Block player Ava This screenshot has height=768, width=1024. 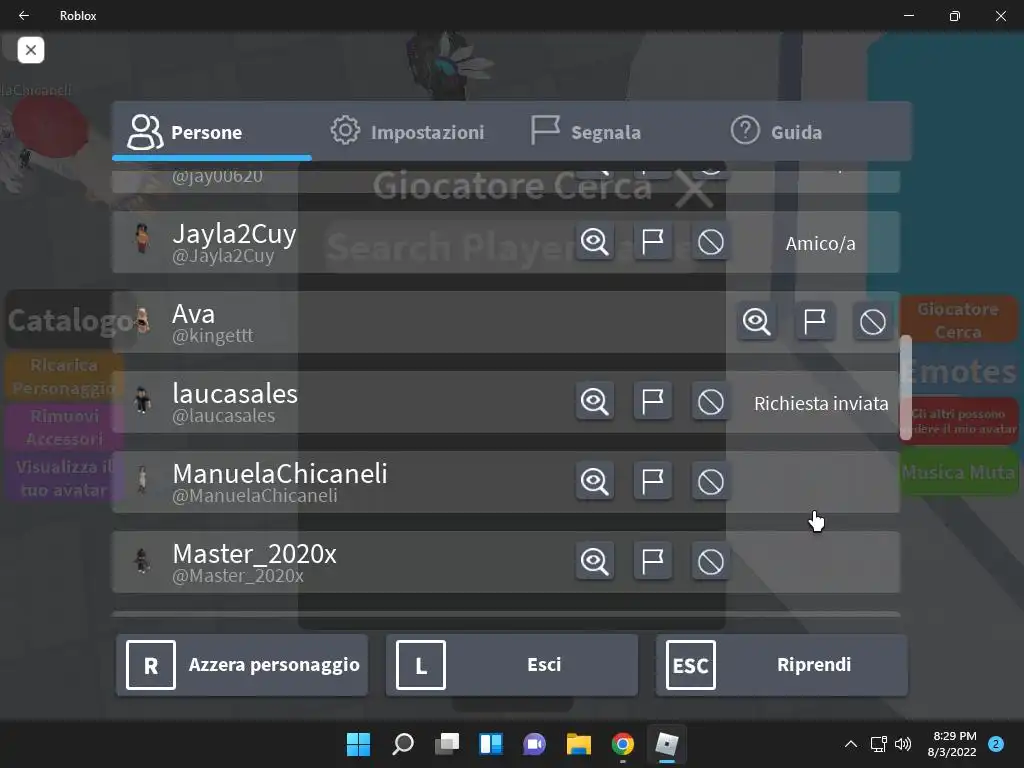coord(872,322)
